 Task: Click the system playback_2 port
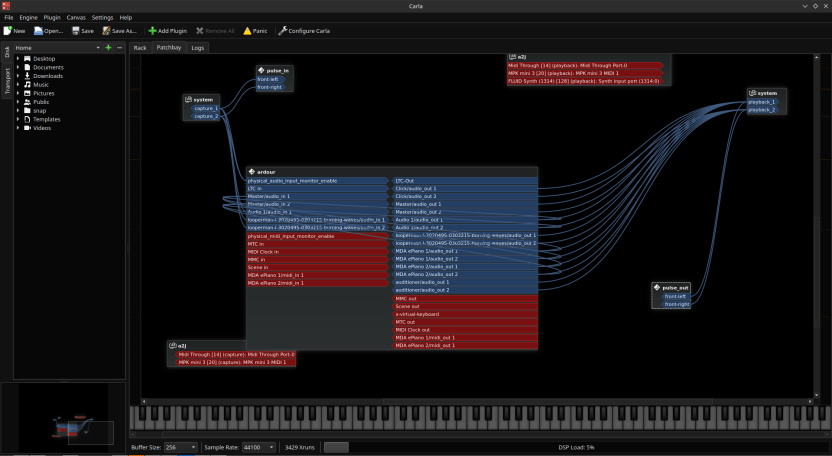(x=762, y=110)
